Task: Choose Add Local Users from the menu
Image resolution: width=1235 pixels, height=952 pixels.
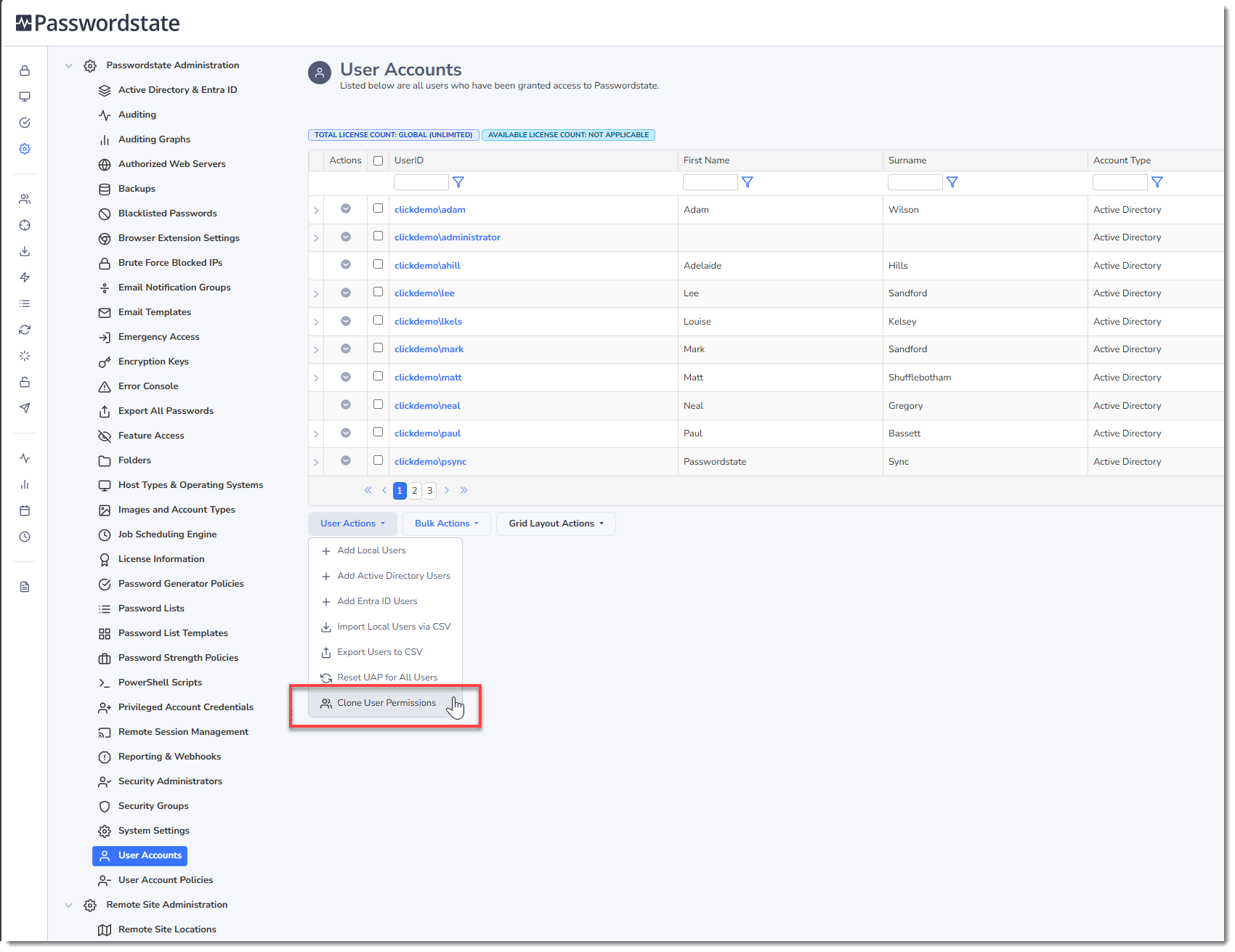Action: point(385,550)
